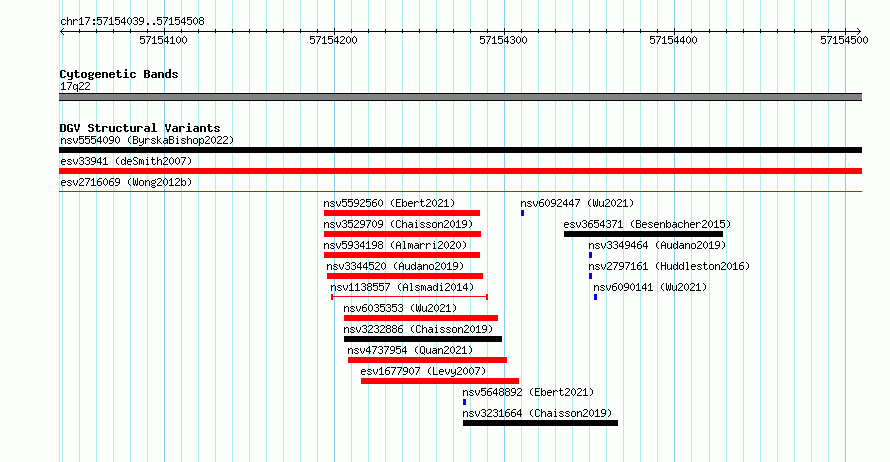Select the black bar under esv3654371

pyautogui.click(x=644, y=234)
